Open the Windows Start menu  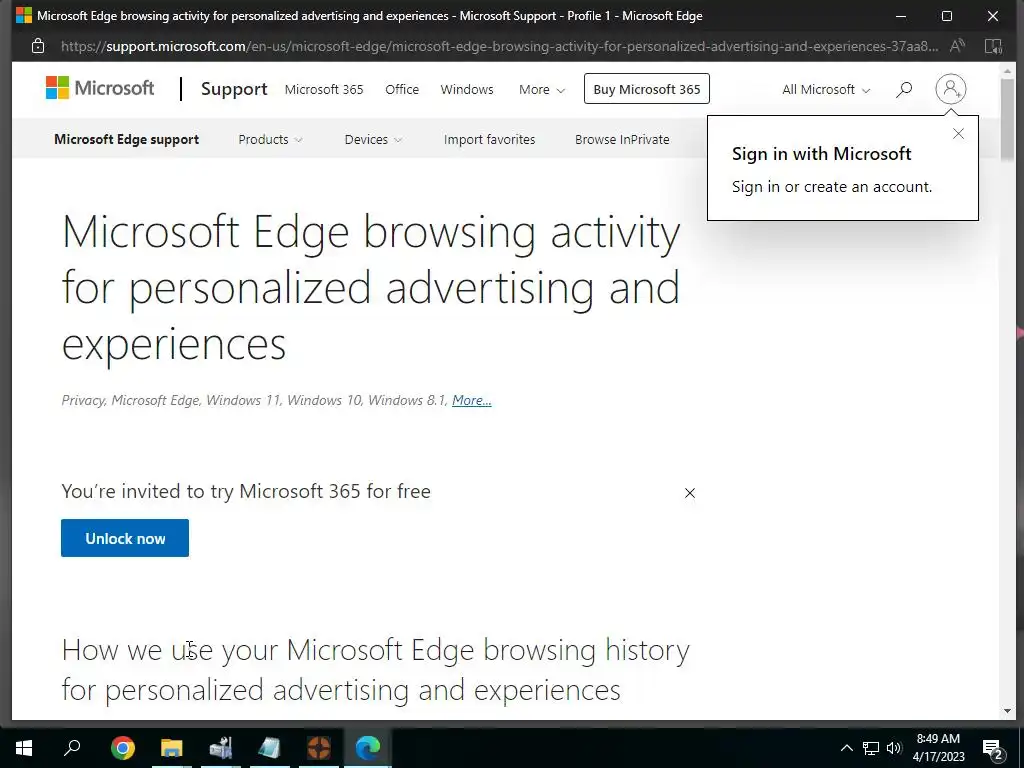point(24,748)
